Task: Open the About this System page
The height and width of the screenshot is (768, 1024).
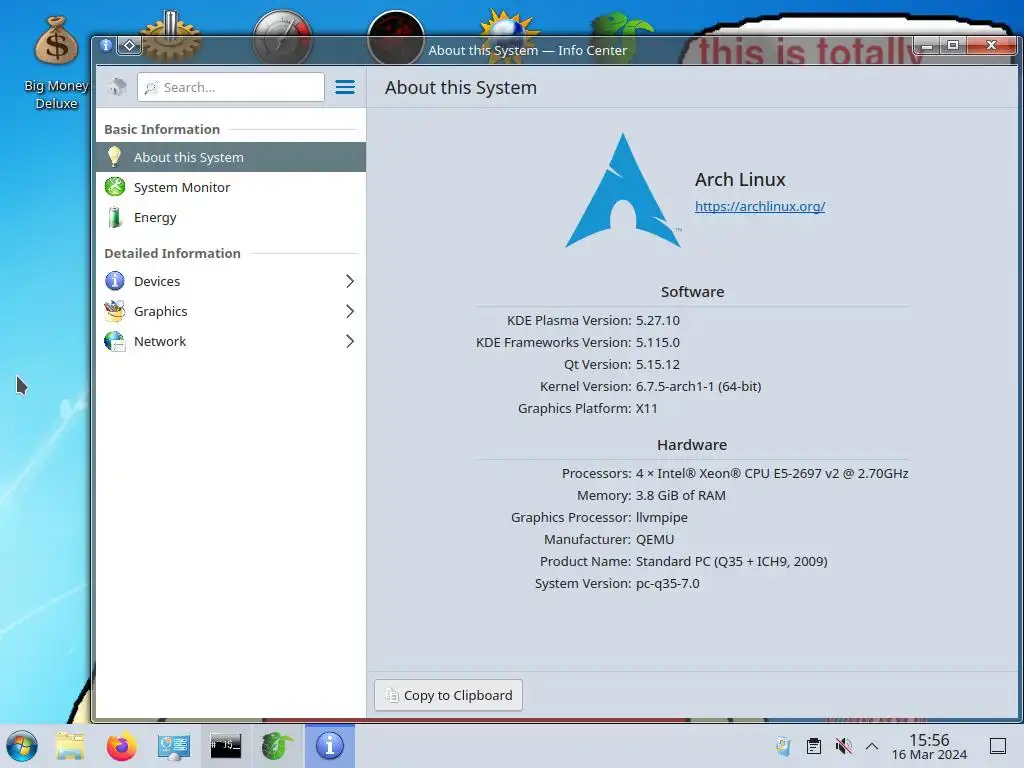Action: tap(231, 157)
